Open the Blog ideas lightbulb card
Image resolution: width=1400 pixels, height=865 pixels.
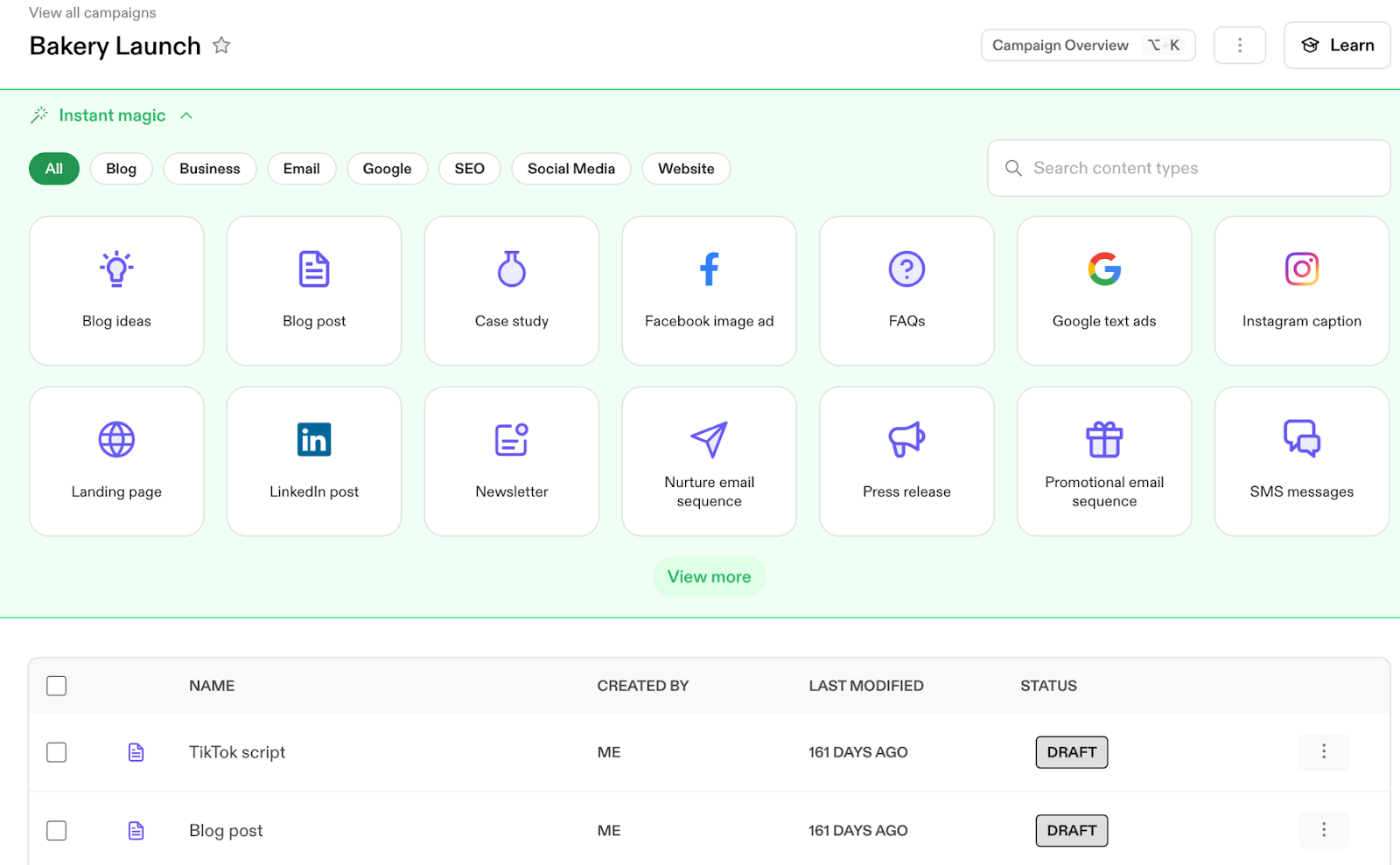click(116, 290)
